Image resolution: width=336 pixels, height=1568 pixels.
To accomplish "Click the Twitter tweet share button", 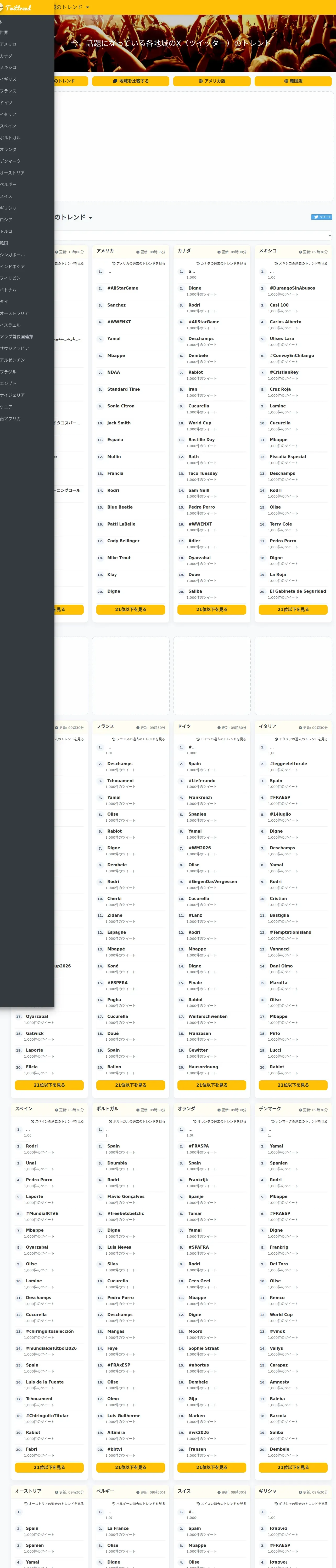I will (321, 217).
